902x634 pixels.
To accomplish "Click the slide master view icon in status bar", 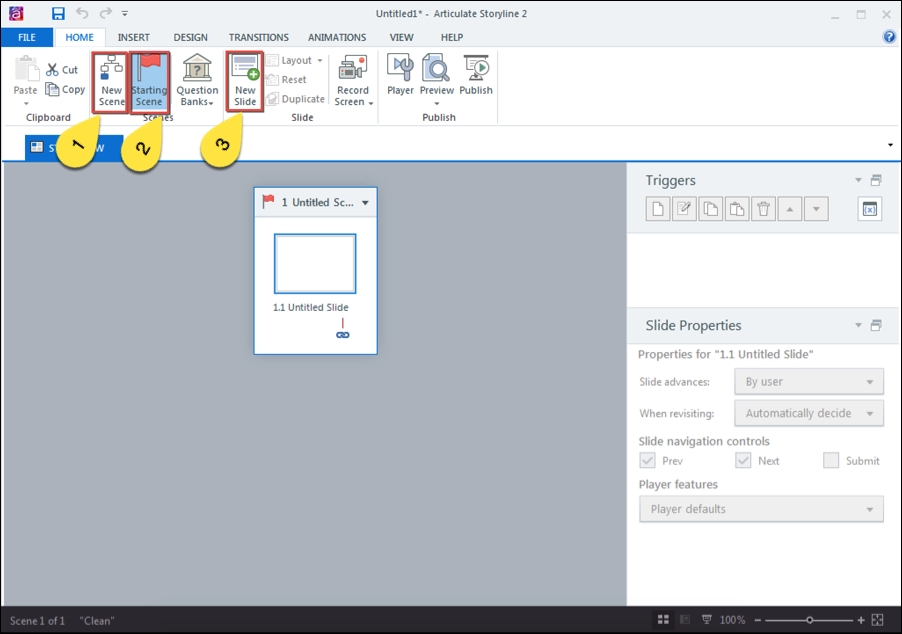I will (x=706, y=620).
